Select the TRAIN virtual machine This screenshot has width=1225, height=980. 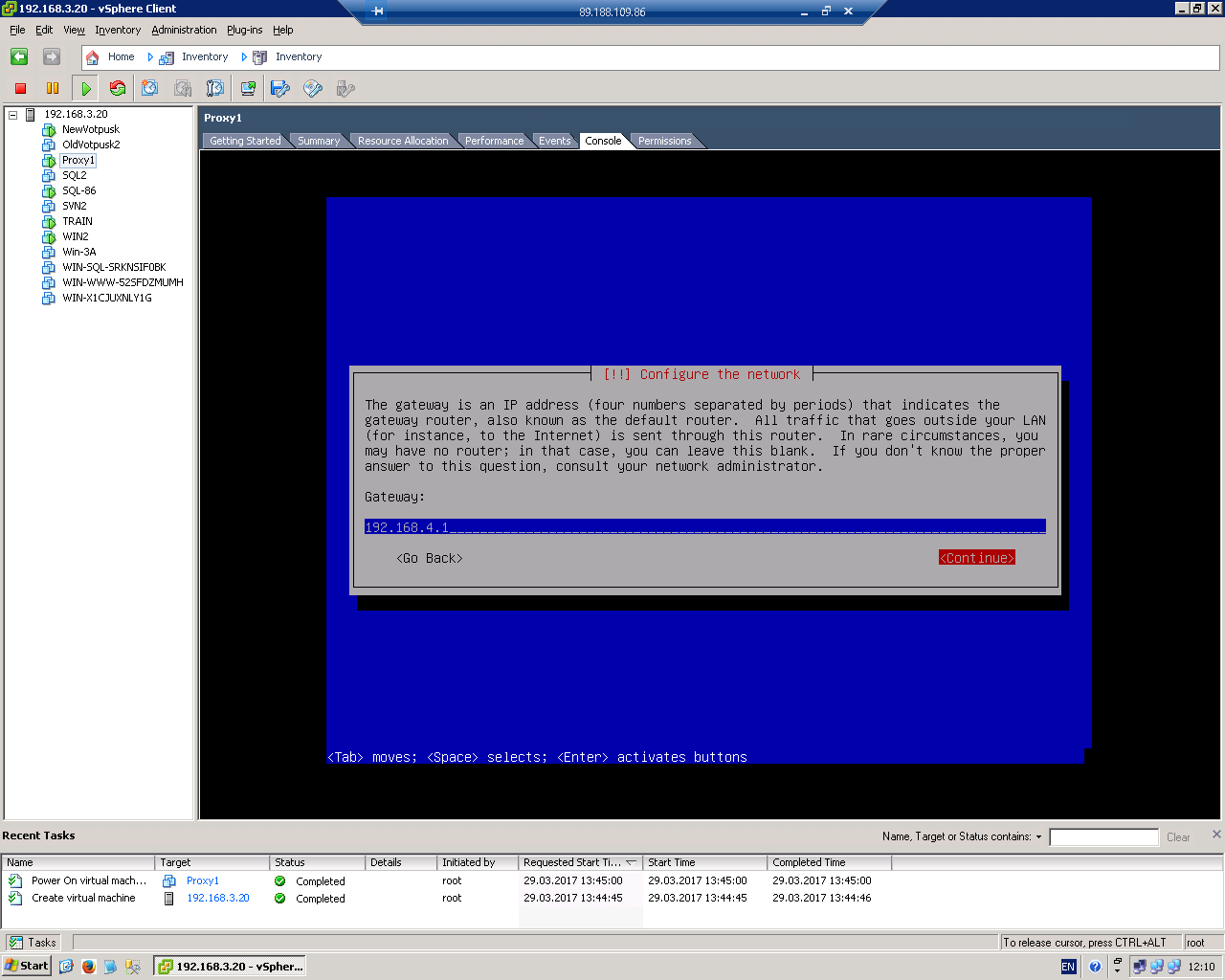point(78,221)
